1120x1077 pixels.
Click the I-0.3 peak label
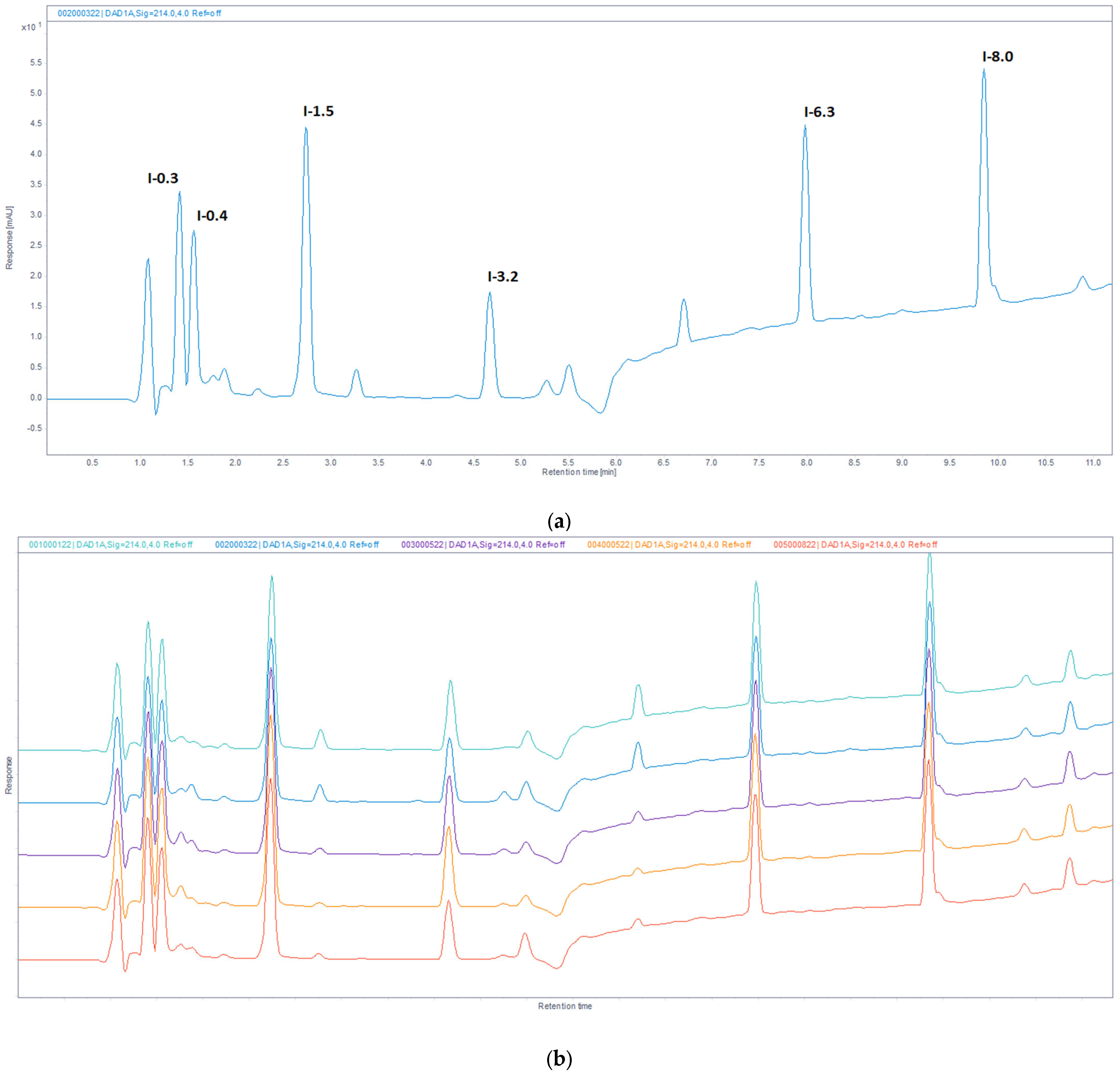[163, 178]
